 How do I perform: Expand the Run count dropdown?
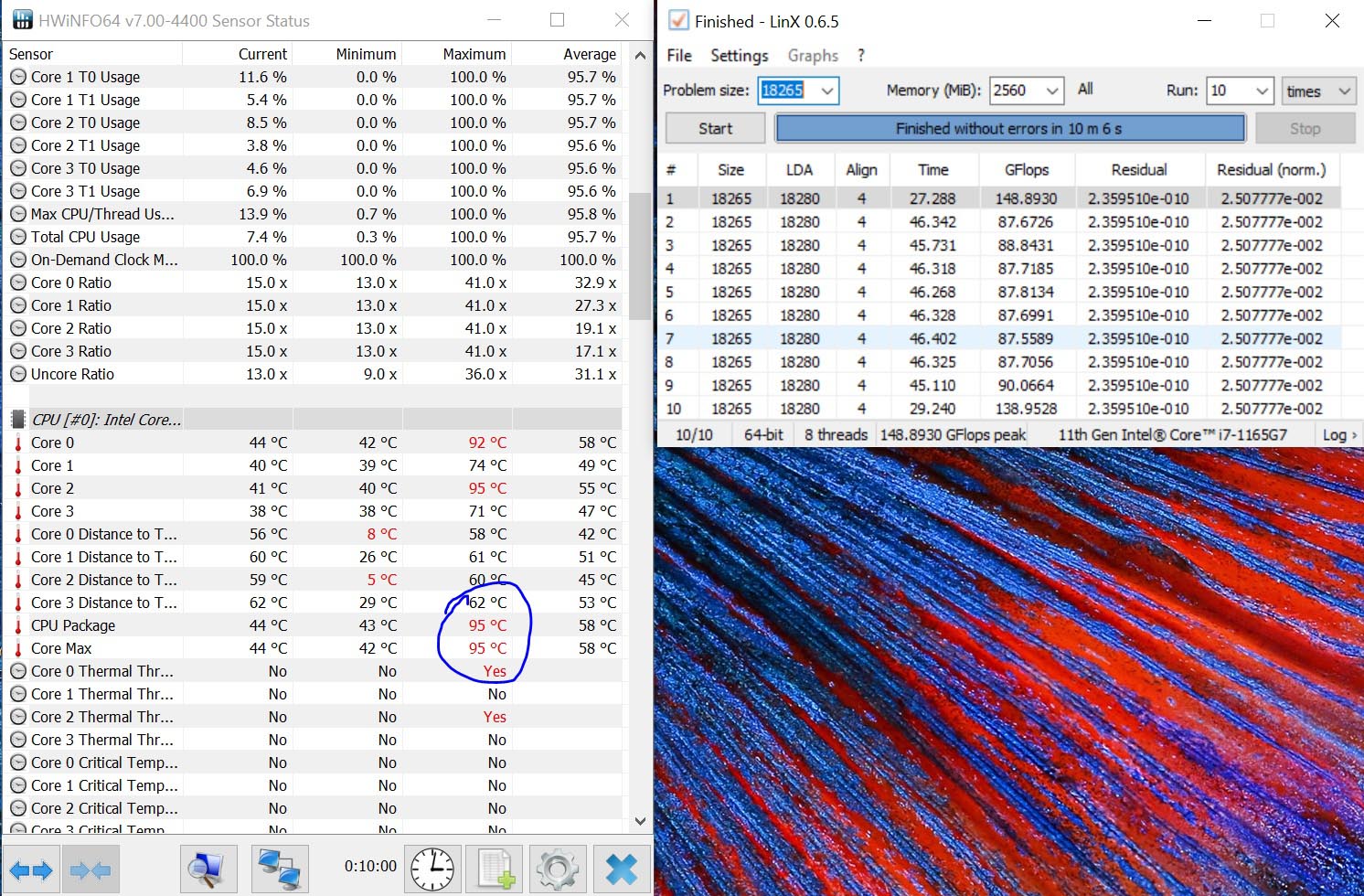(x=1262, y=91)
